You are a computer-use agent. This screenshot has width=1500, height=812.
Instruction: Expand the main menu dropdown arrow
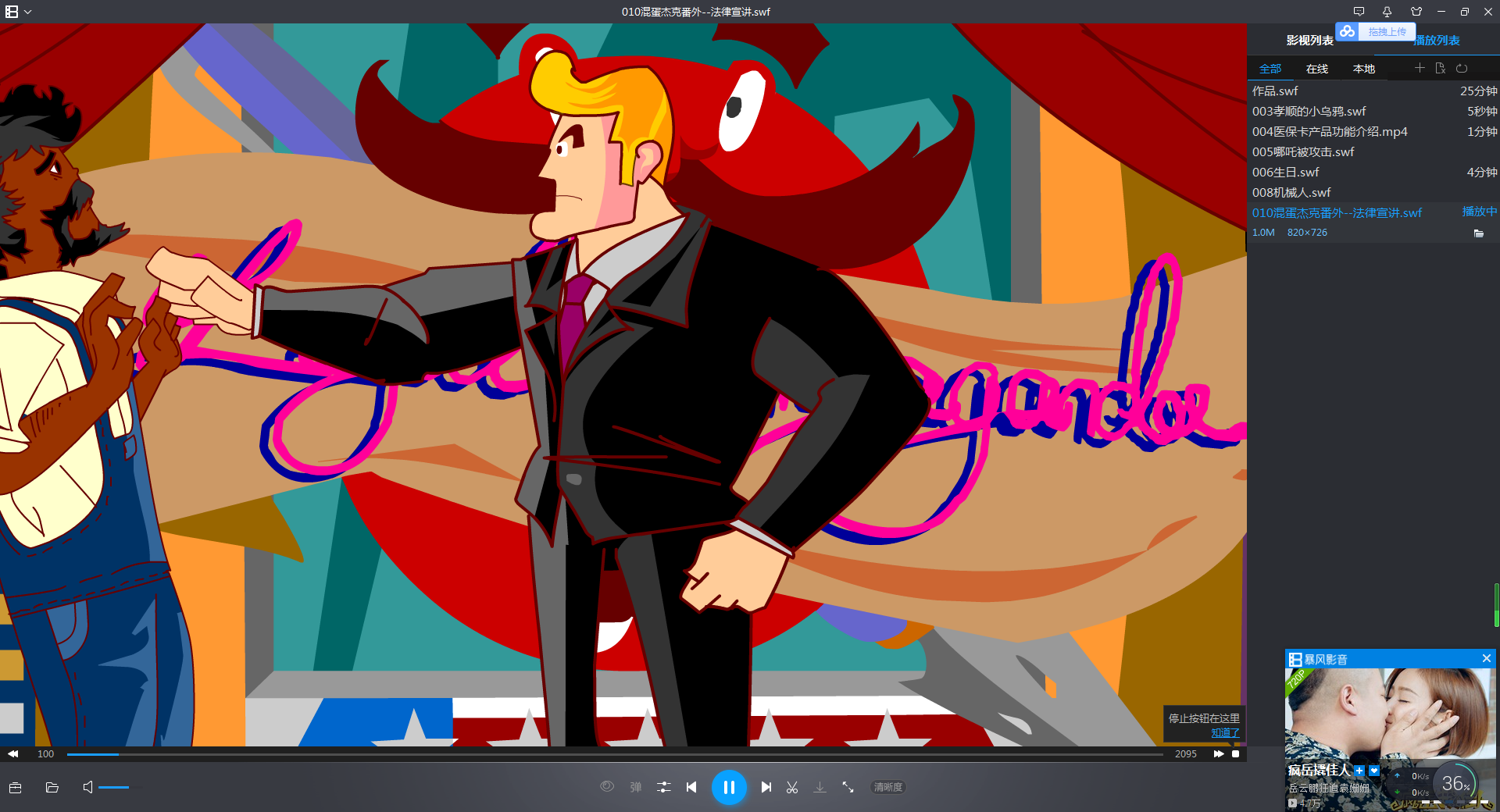tap(28, 12)
